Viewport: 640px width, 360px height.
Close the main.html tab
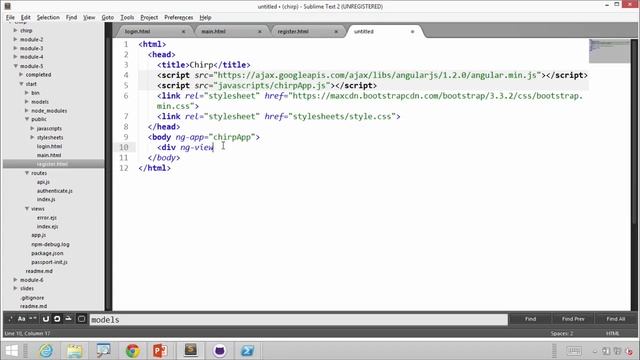[x=260, y=31]
